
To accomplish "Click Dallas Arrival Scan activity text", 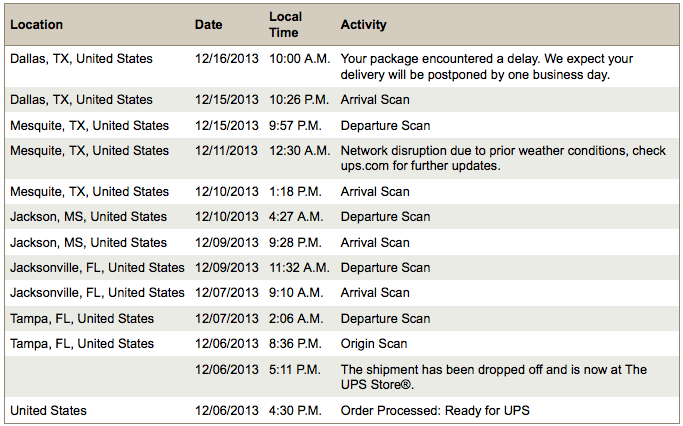I will tap(375, 100).
